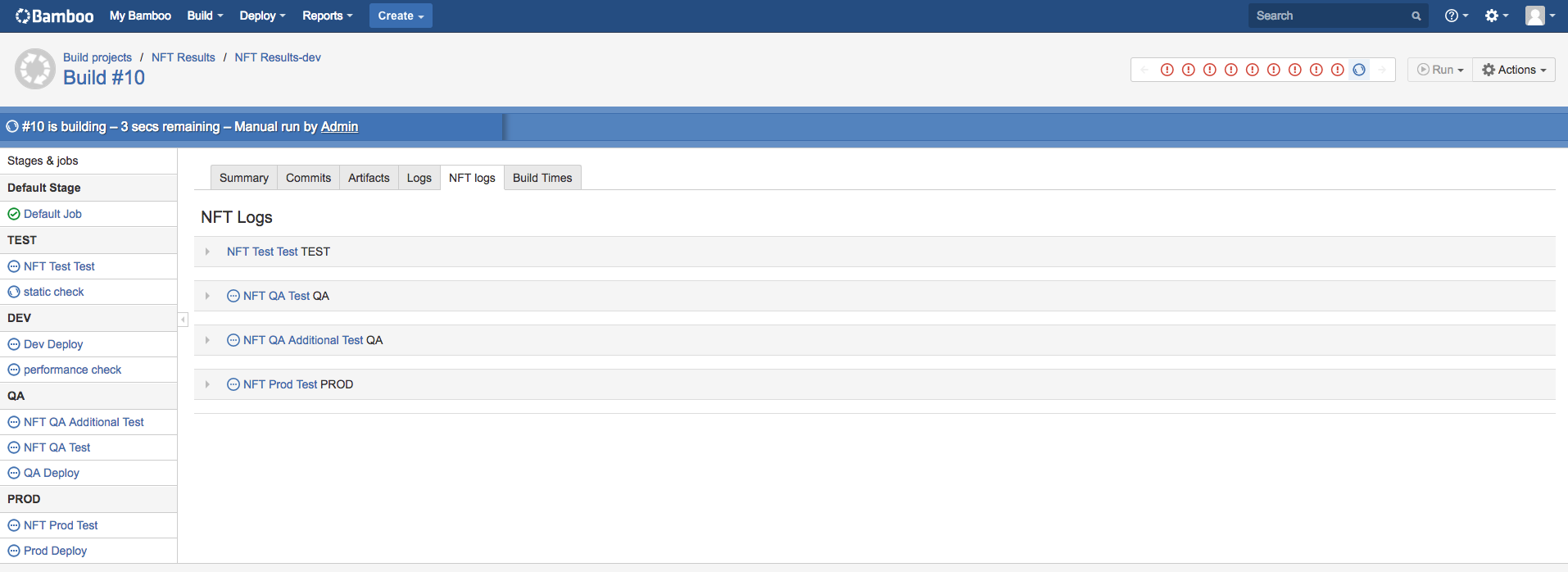This screenshot has height=572, width=1568.
Task: Open the user profile avatar menu
Action: [x=1539, y=16]
